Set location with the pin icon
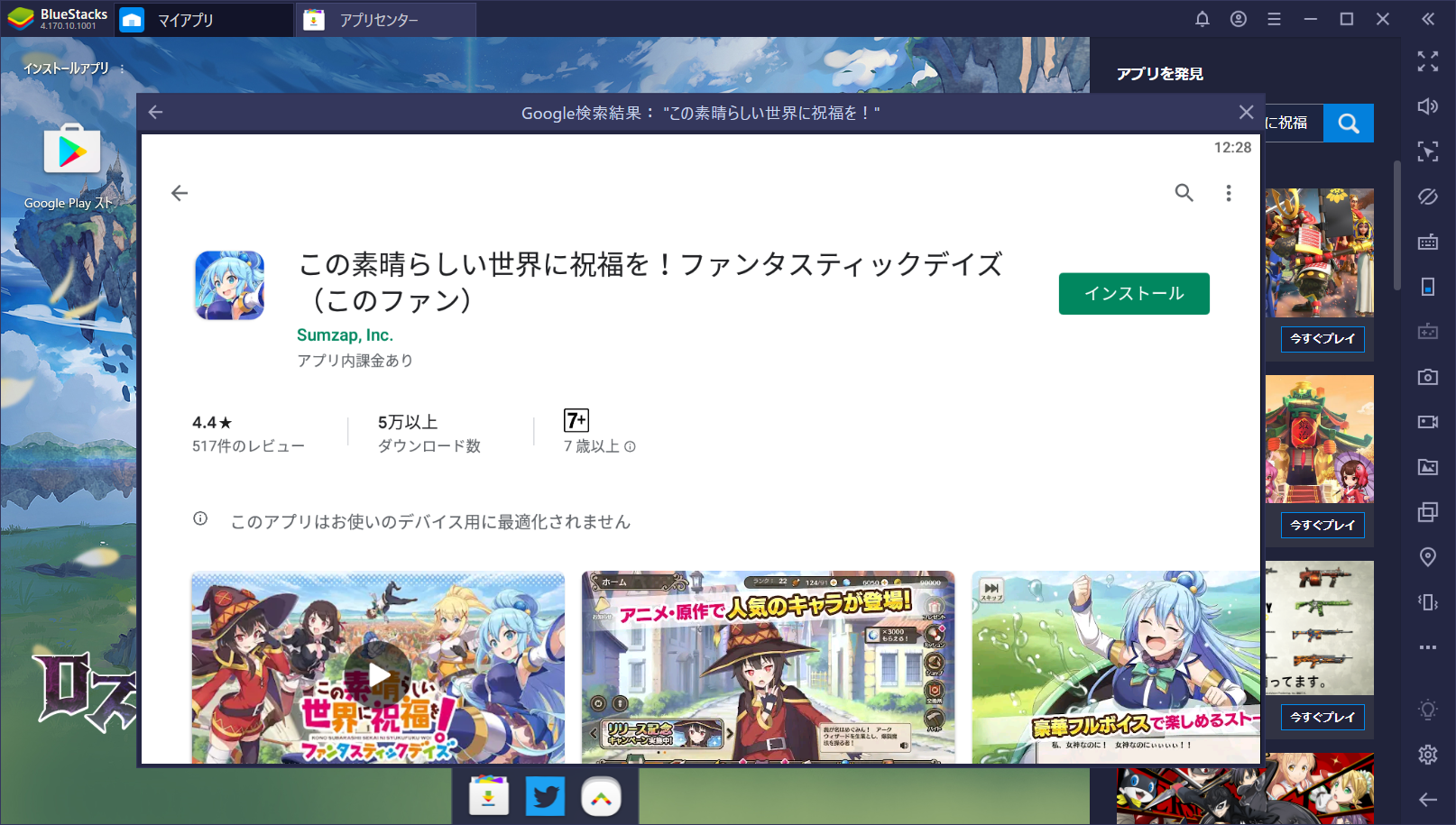Screen dimensions: 1456x825 (x=1428, y=557)
